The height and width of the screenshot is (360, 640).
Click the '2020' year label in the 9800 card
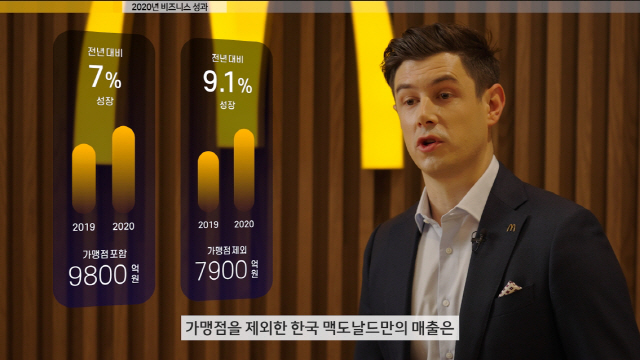point(123,226)
